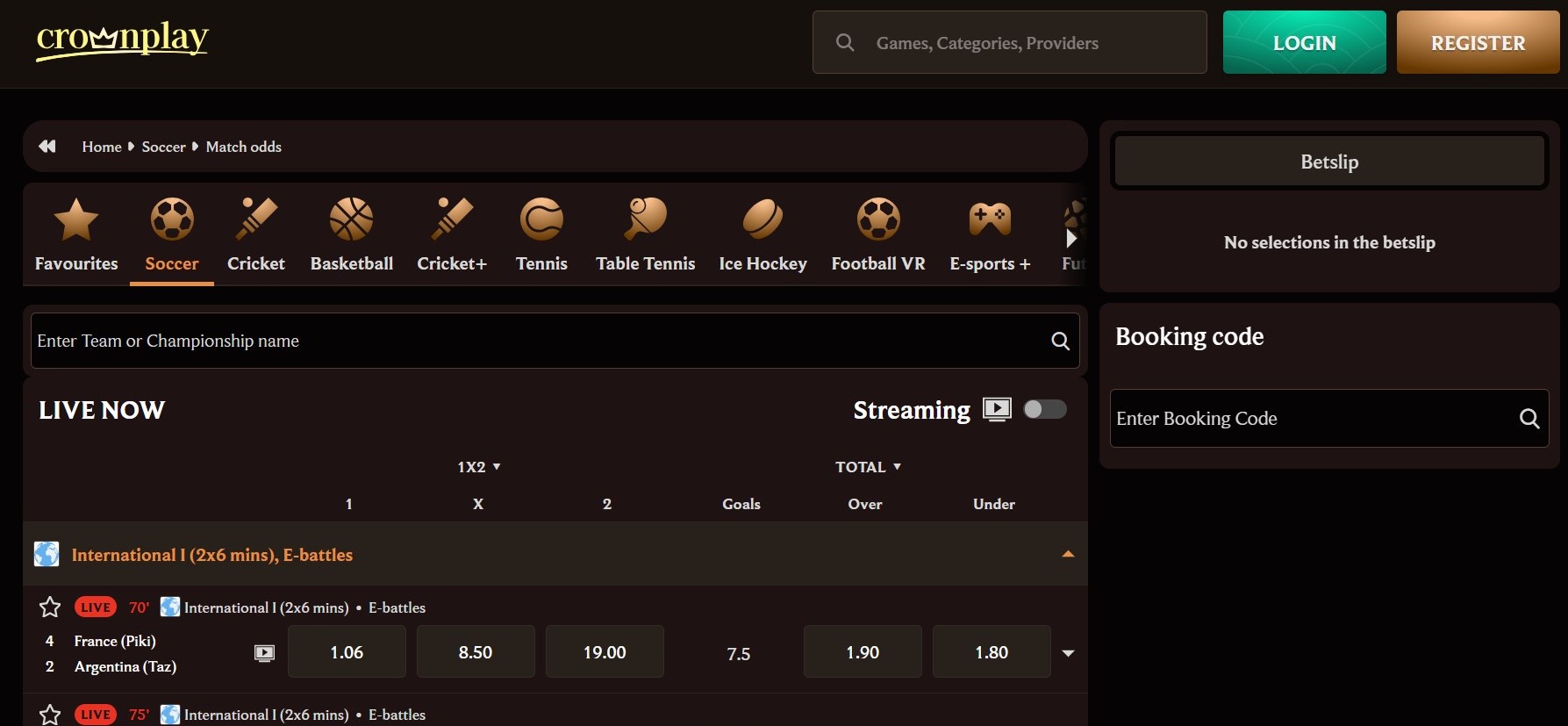Click the Streaming TV icon

(997, 410)
